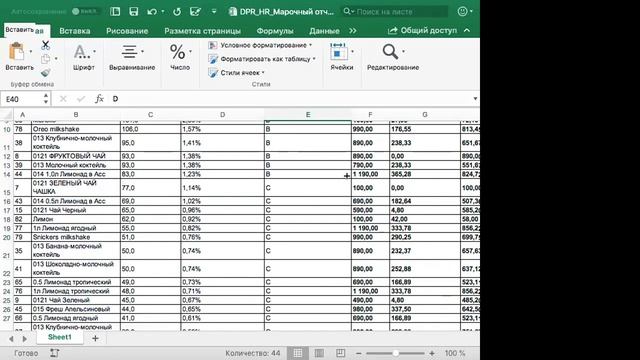Open the Редактирование editing group
This screenshot has width=640, height=360.
pyautogui.click(x=393, y=57)
